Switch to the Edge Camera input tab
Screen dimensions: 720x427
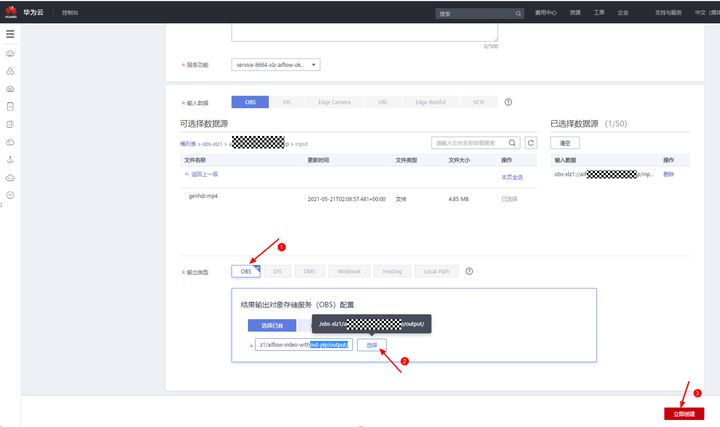pos(334,102)
